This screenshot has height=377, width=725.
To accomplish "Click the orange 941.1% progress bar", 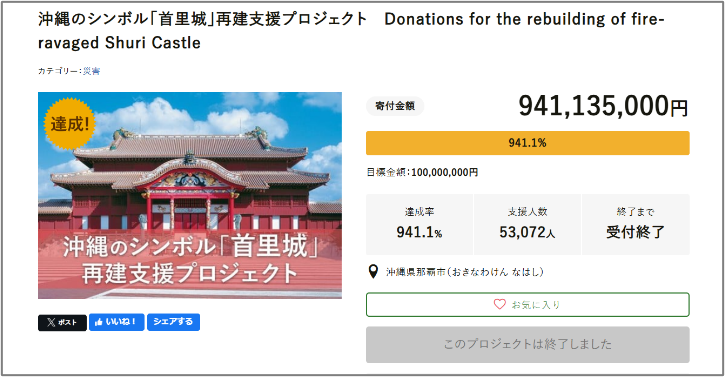I will [x=528, y=143].
